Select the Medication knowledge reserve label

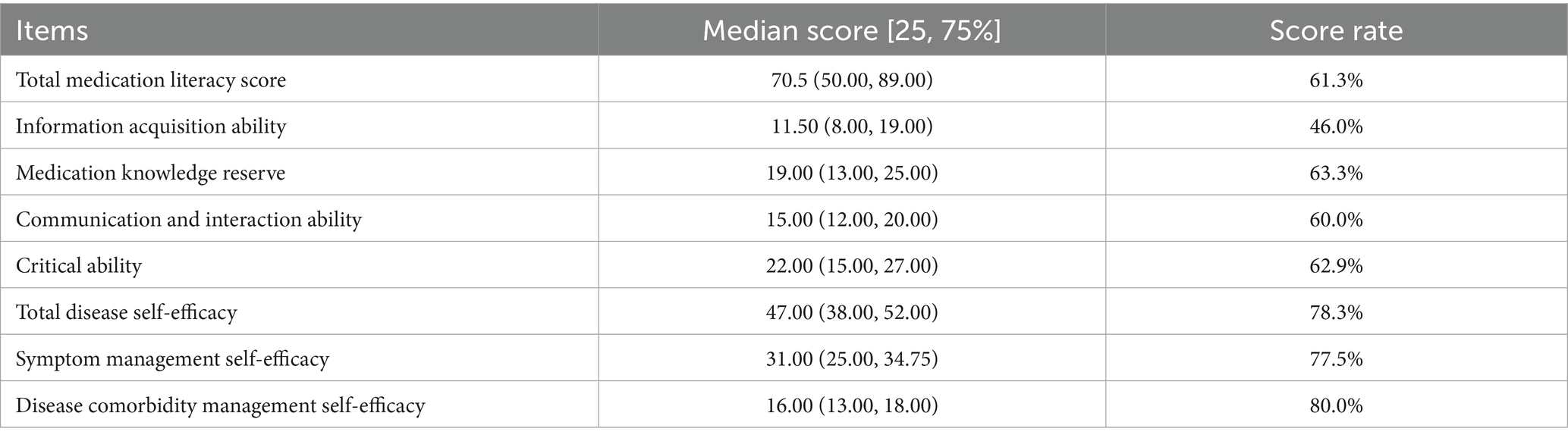point(150,173)
